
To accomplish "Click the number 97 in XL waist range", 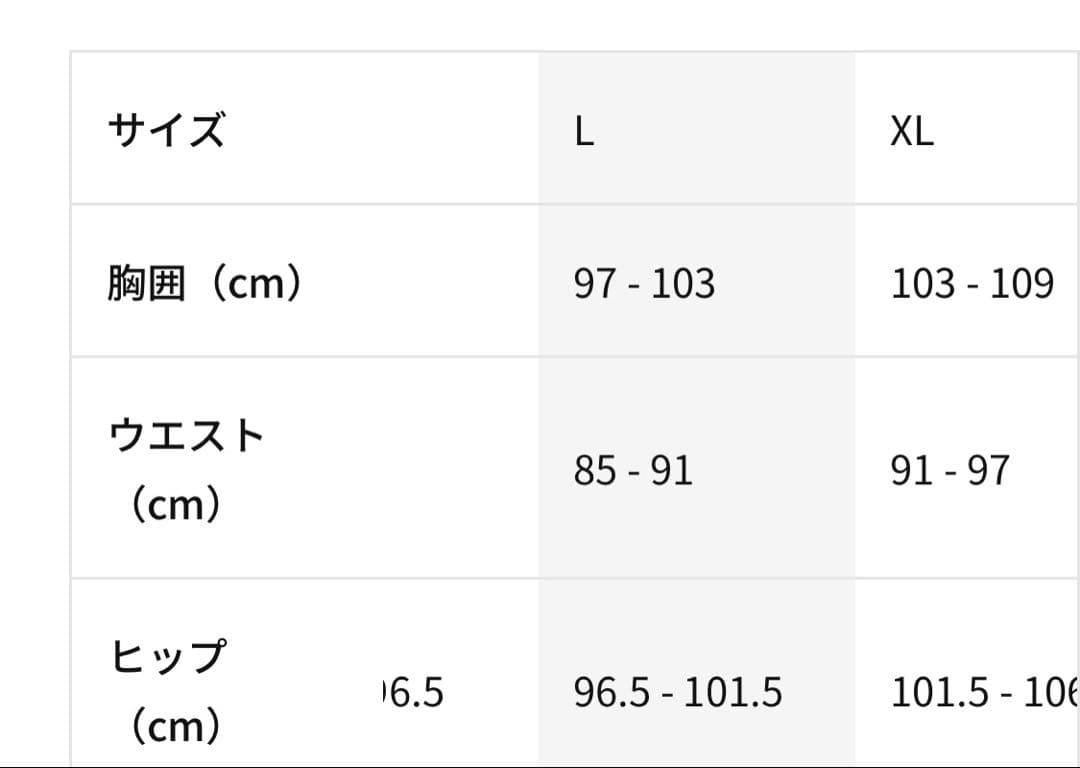I will [x=988, y=470].
